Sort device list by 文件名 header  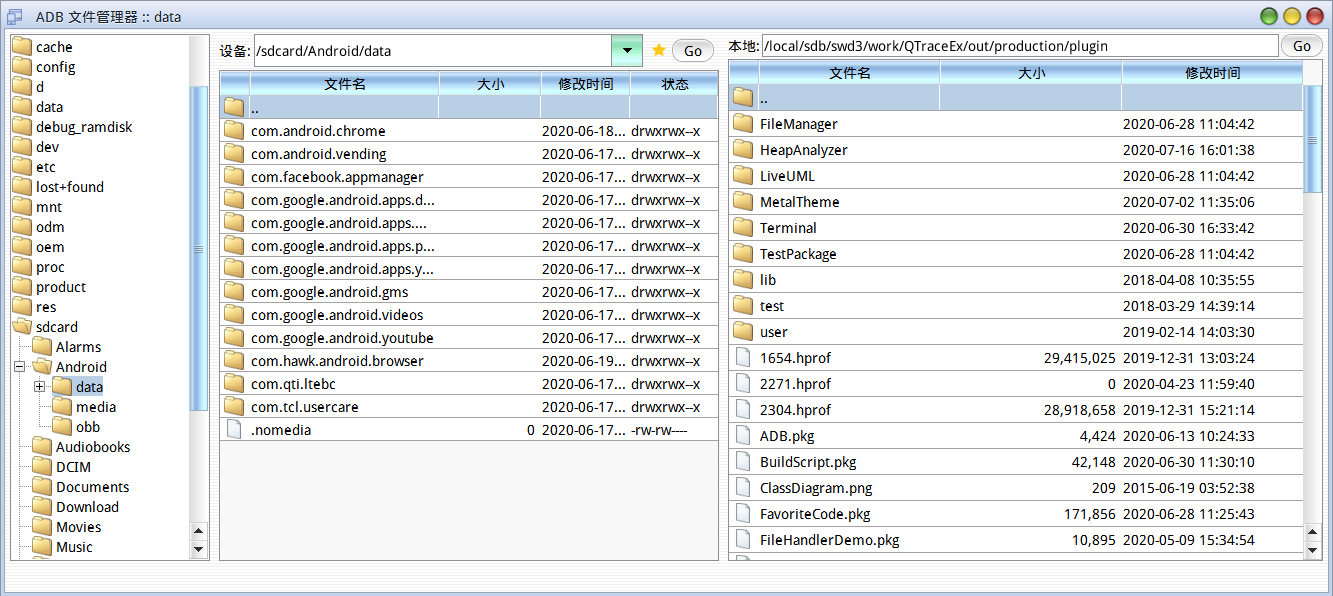[345, 84]
